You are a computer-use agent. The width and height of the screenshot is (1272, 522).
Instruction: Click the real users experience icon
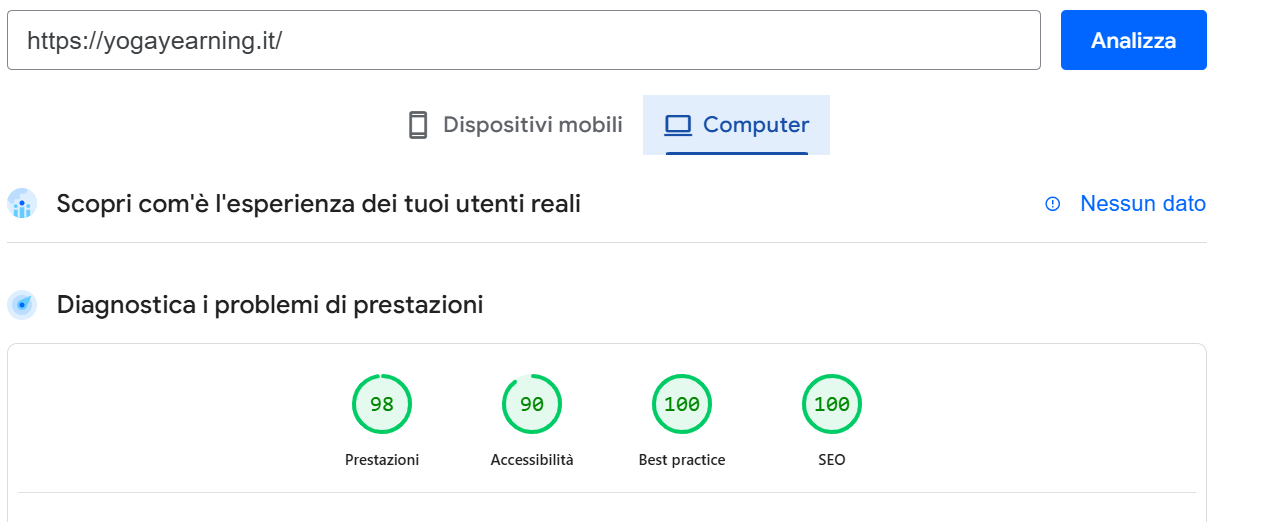pyautogui.click(x=22, y=204)
